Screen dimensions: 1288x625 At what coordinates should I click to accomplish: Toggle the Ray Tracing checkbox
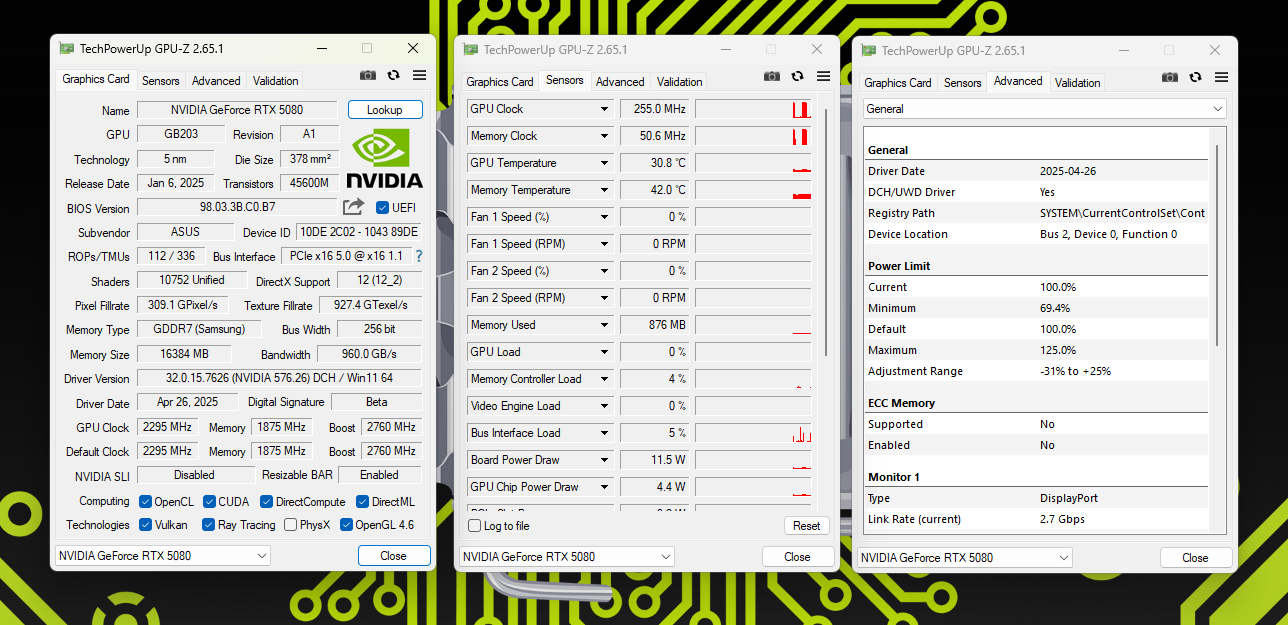tap(208, 525)
